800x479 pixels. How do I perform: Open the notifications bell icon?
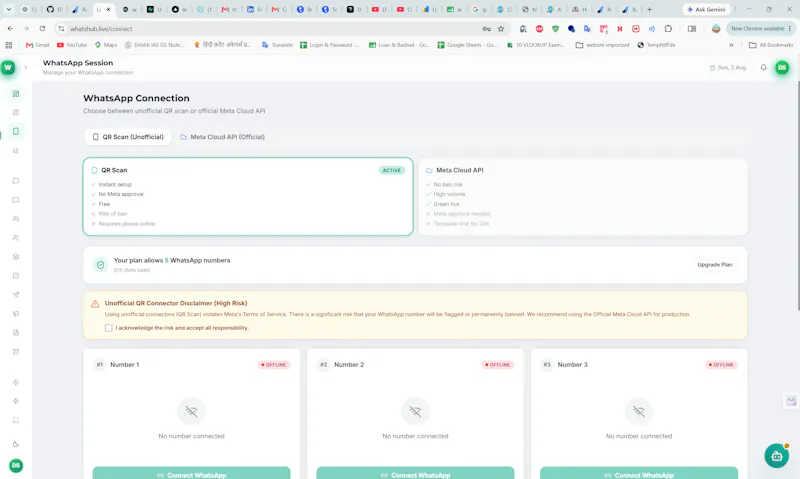[x=763, y=67]
